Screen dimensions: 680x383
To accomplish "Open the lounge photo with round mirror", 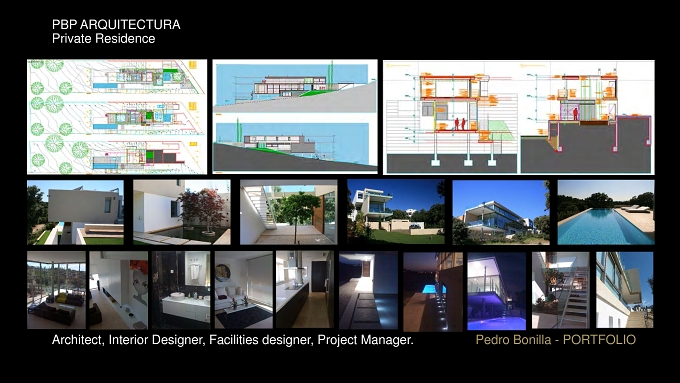I will click(244, 290).
